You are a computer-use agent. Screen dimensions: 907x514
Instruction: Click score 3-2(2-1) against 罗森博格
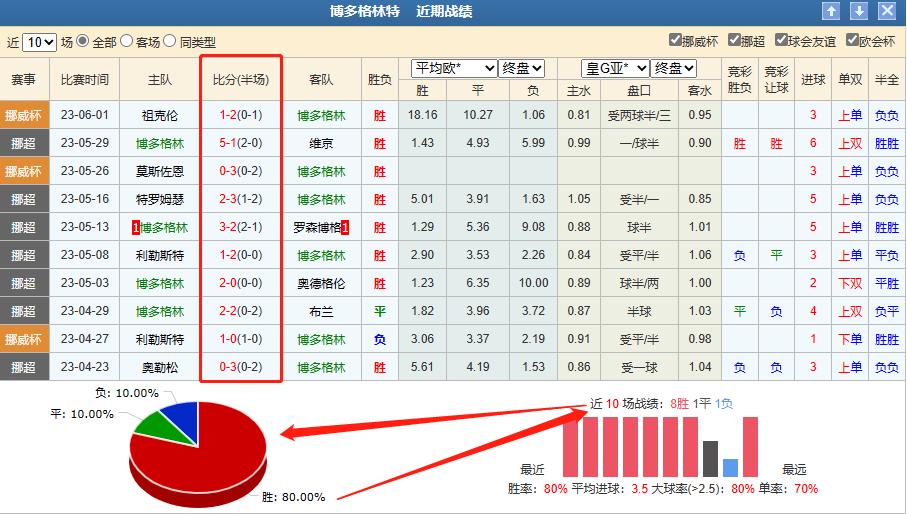click(241, 227)
